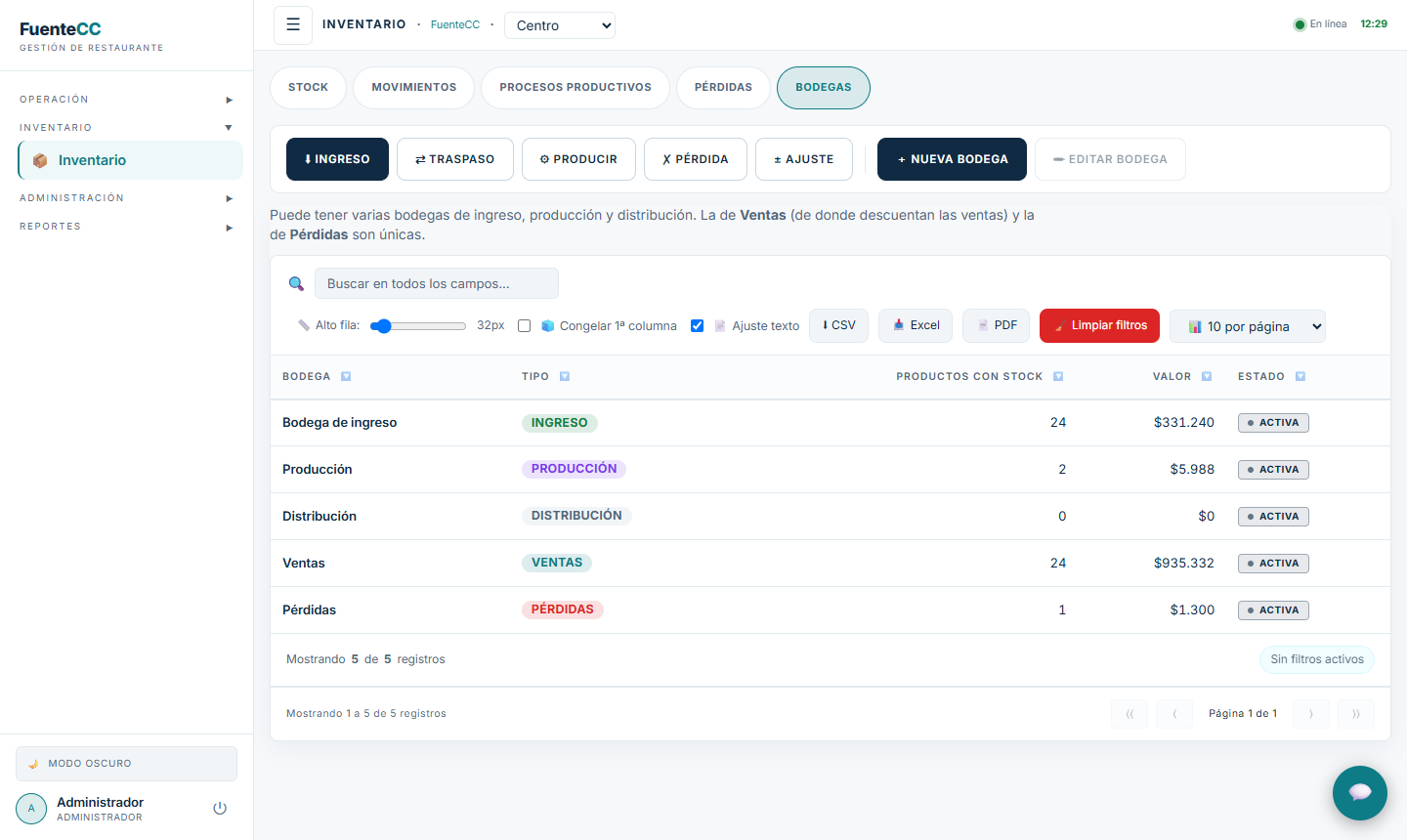Screen dimensions: 1407x840
Task: Click the BODEGA column filter icon
Action: pos(346,376)
